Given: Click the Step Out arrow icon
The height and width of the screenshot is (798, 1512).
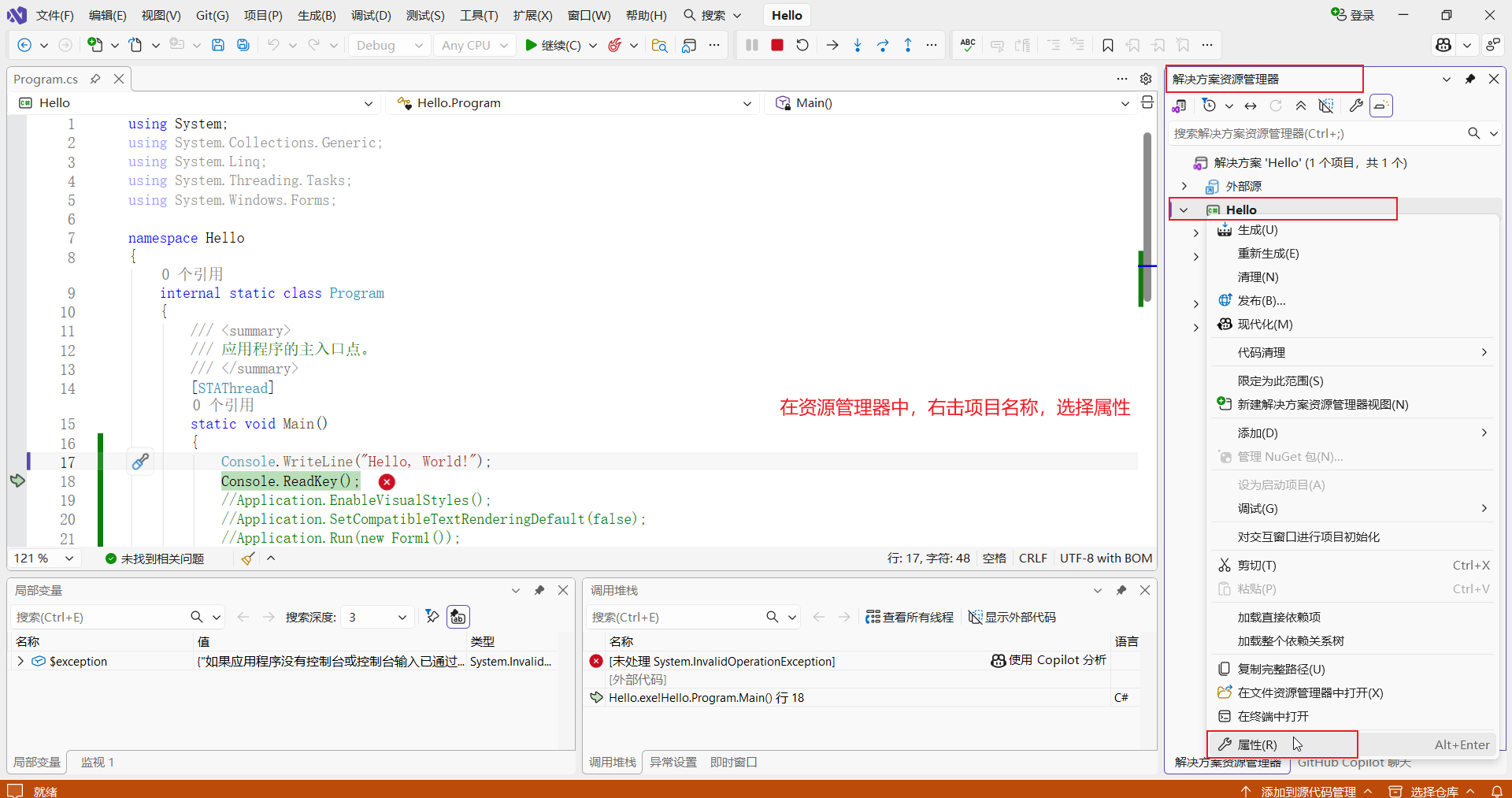Looking at the screenshot, I should click(x=908, y=45).
